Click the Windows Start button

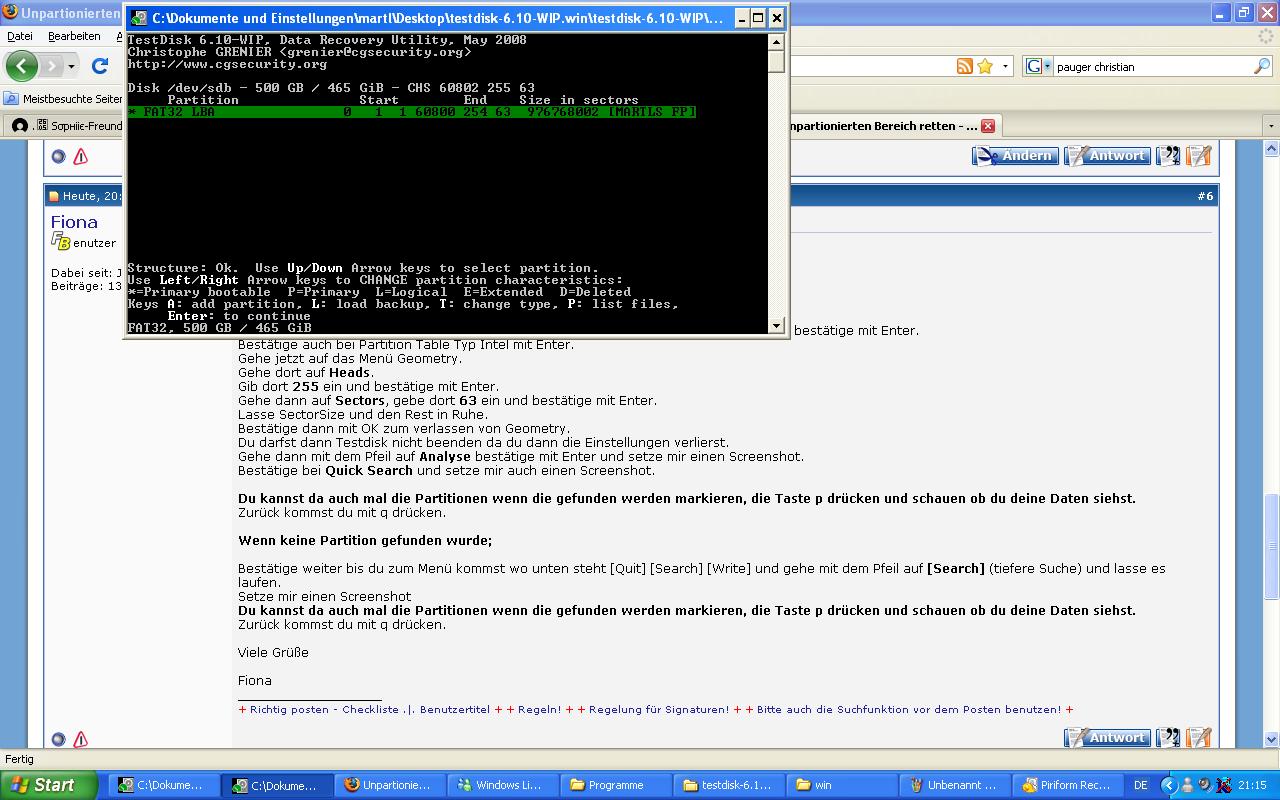click(x=48, y=785)
